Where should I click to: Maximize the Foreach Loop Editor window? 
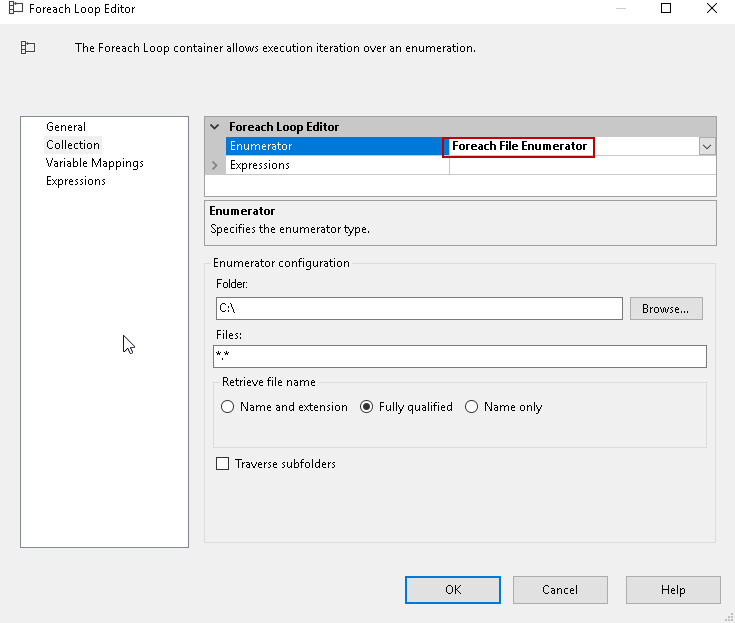click(x=666, y=9)
